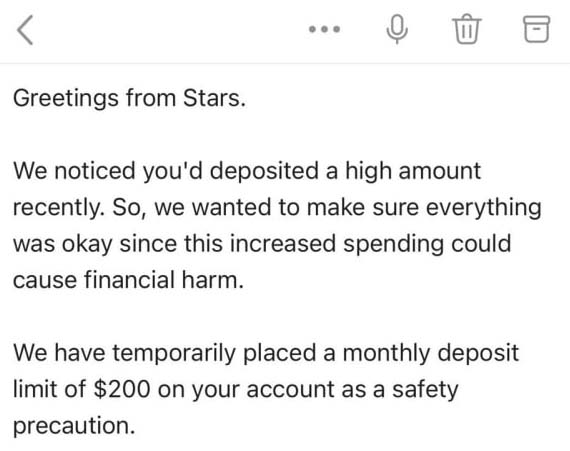
Task: Tap the word "precaution" at the bottom
Action: 71,426
